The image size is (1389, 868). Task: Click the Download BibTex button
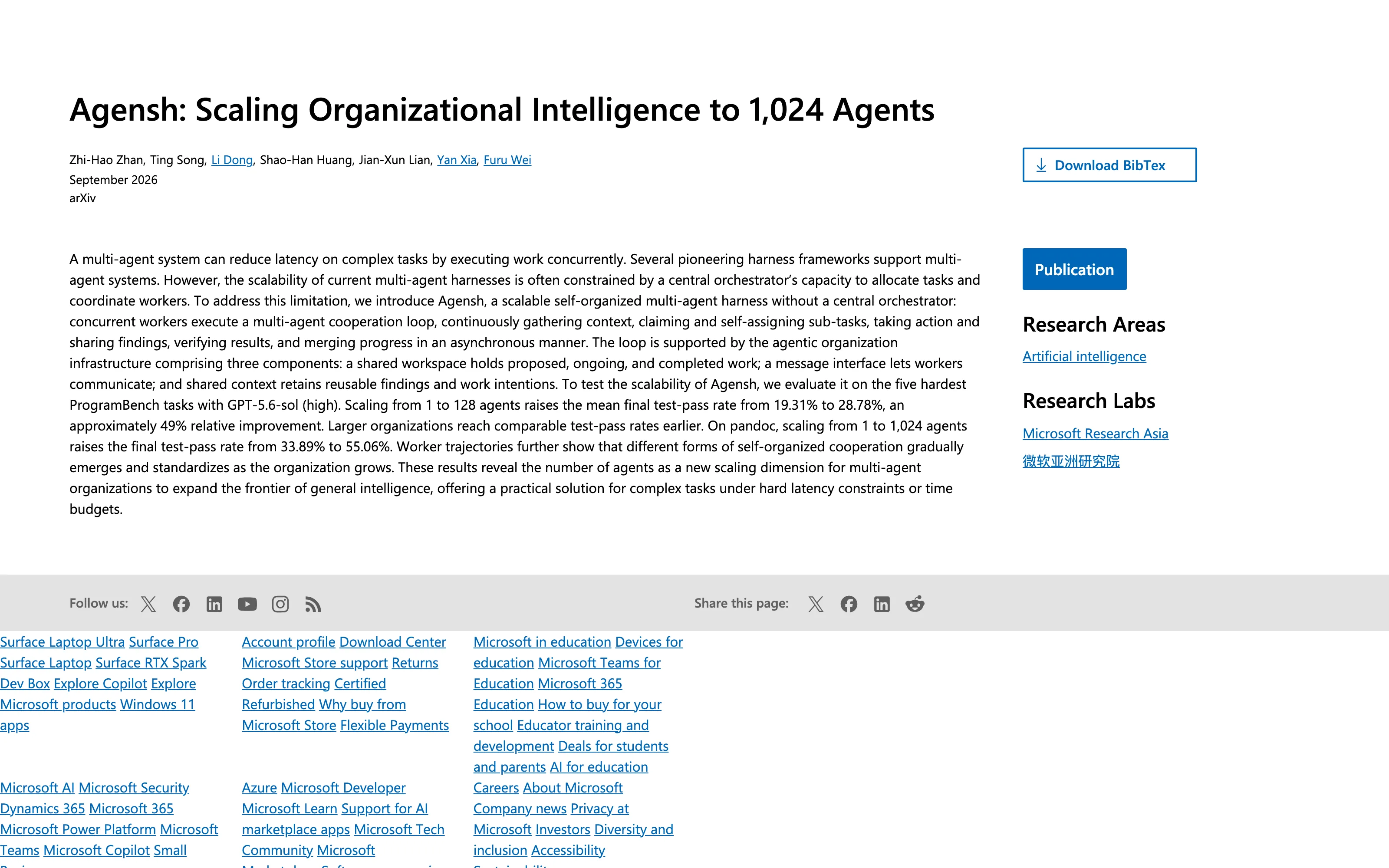click(1109, 165)
